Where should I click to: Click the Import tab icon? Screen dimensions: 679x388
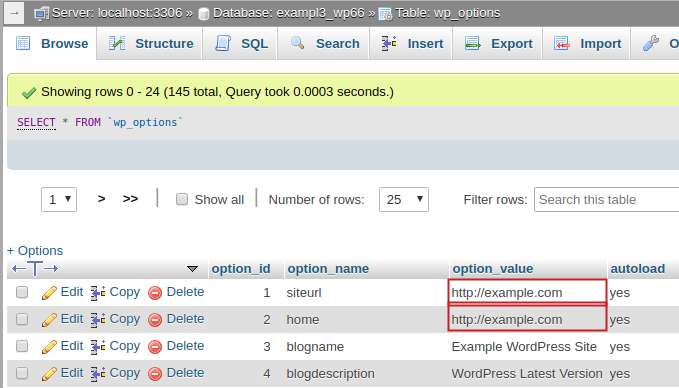pyautogui.click(x=562, y=43)
